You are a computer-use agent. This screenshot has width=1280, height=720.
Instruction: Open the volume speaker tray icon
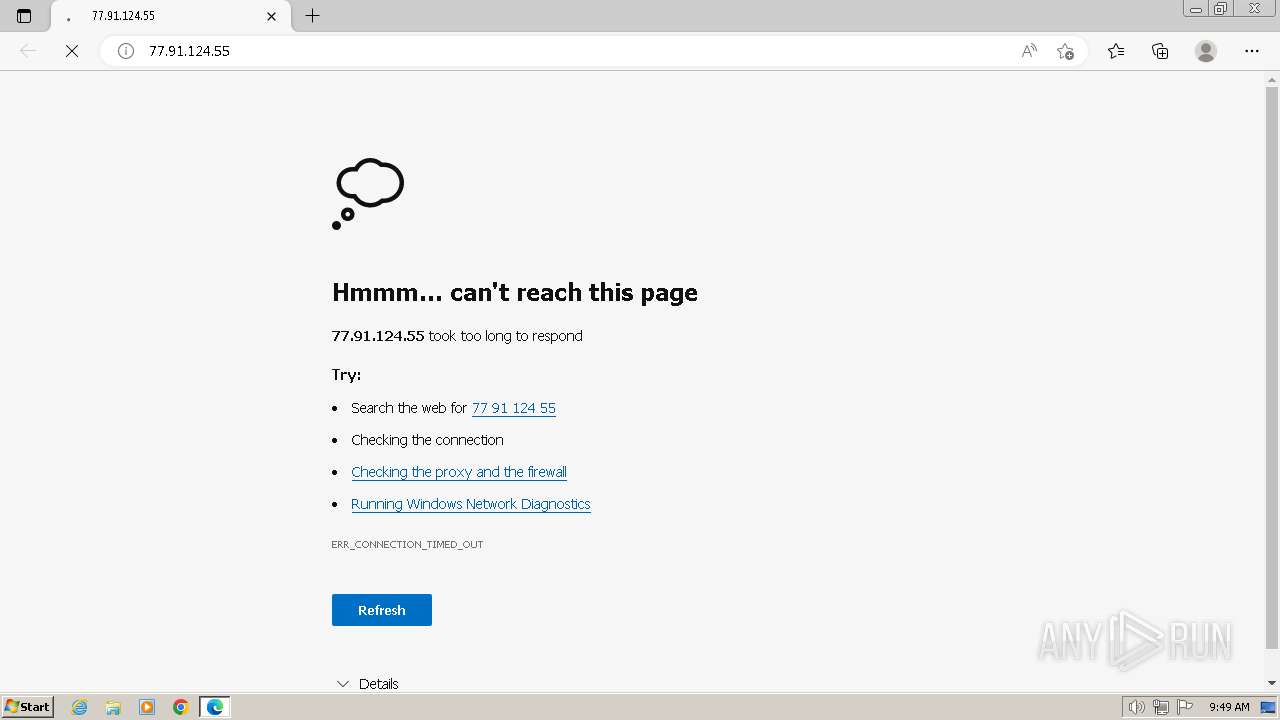click(x=1136, y=707)
